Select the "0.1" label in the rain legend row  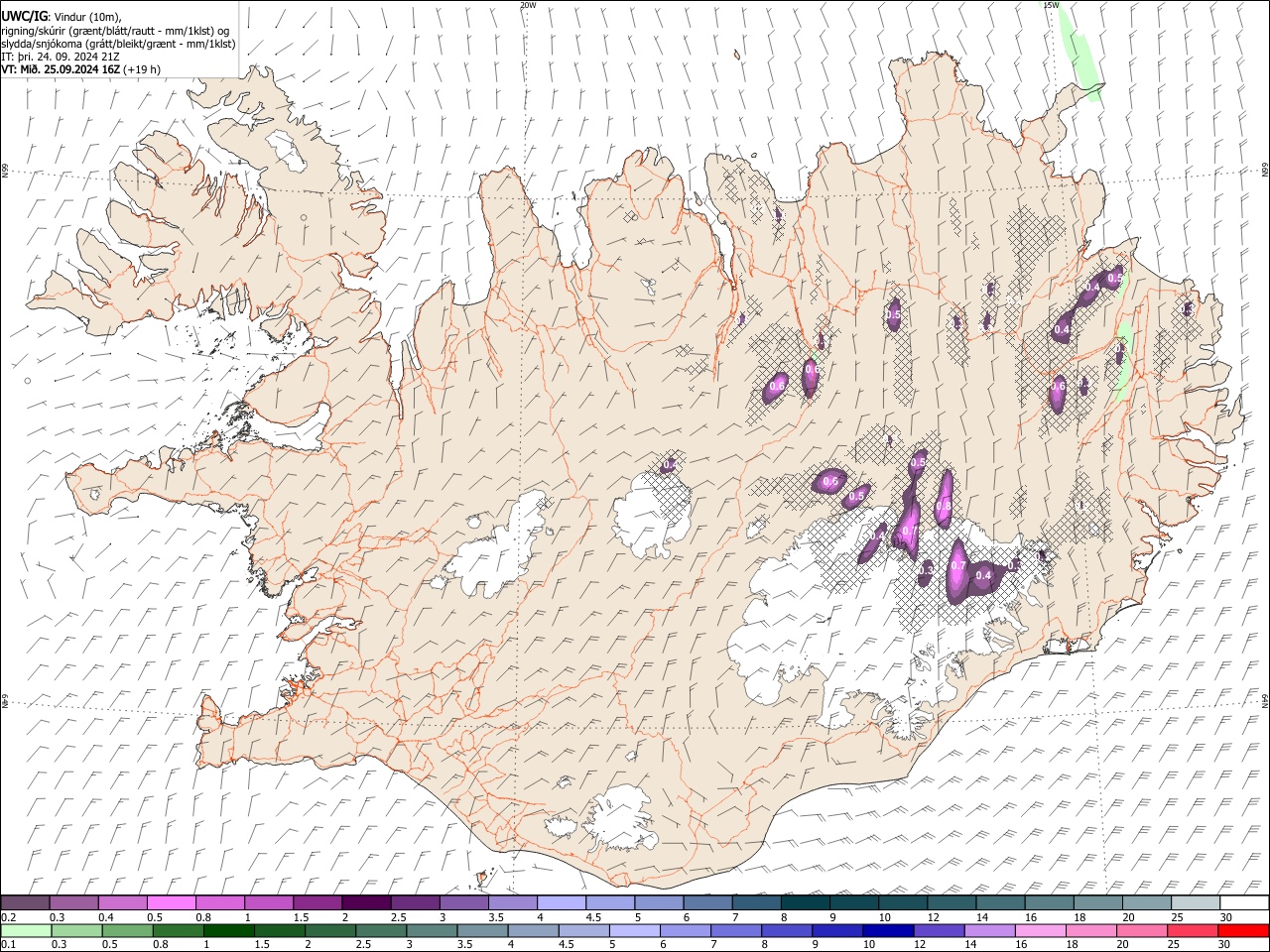(x=8, y=945)
